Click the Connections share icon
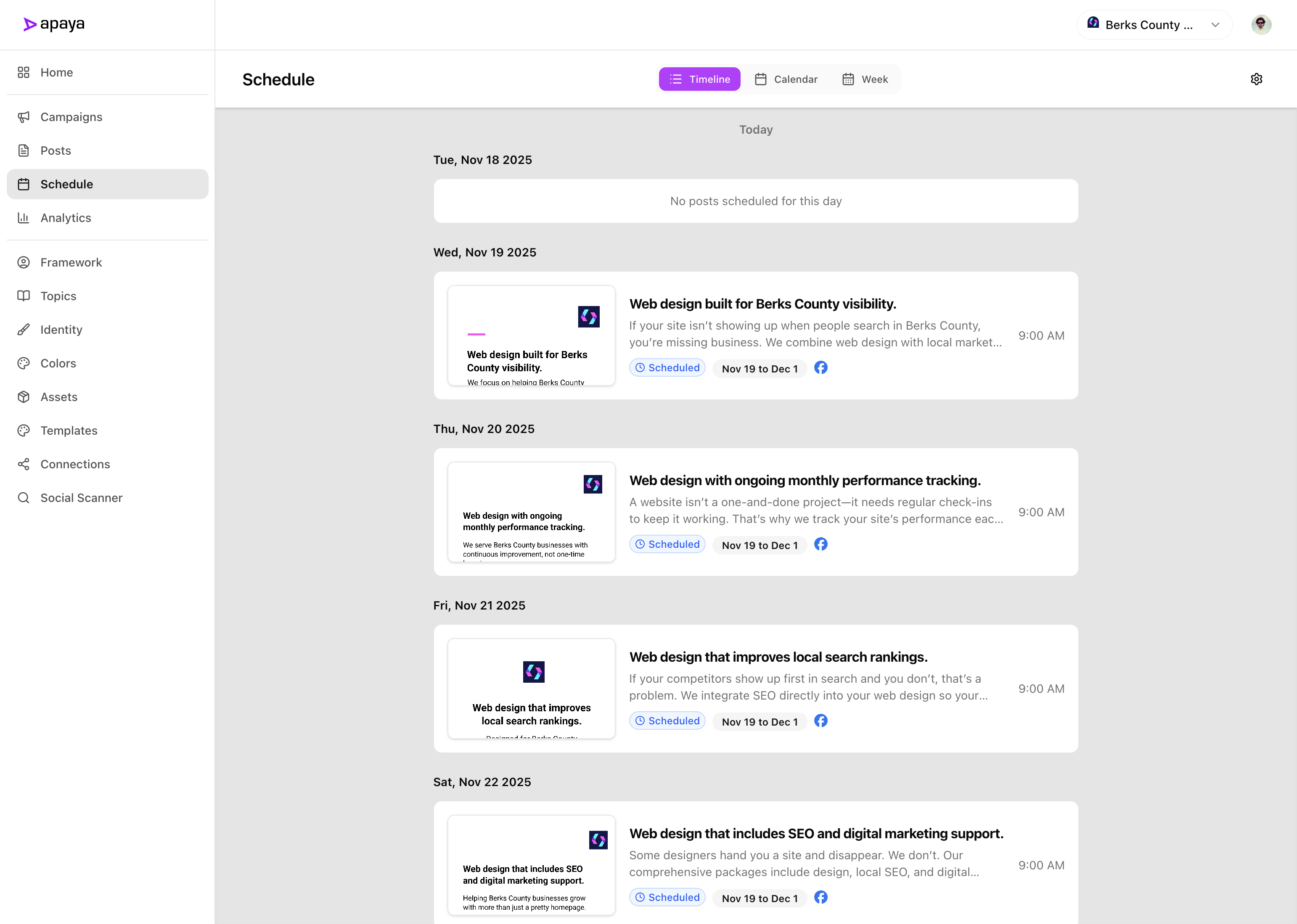Image resolution: width=1297 pixels, height=924 pixels. pos(23,464)
